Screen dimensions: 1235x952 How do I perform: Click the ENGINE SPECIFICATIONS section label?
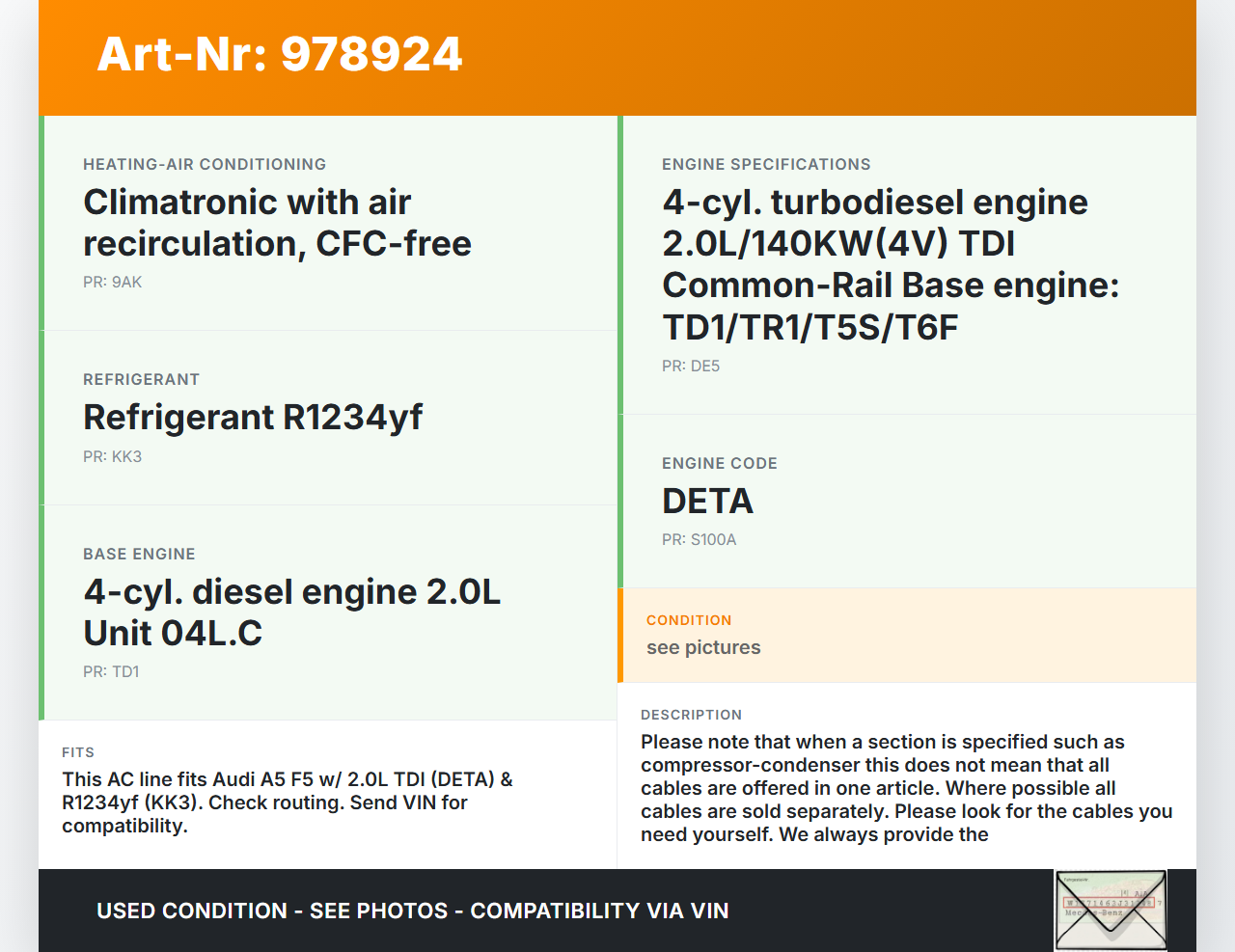coord(766,165)
